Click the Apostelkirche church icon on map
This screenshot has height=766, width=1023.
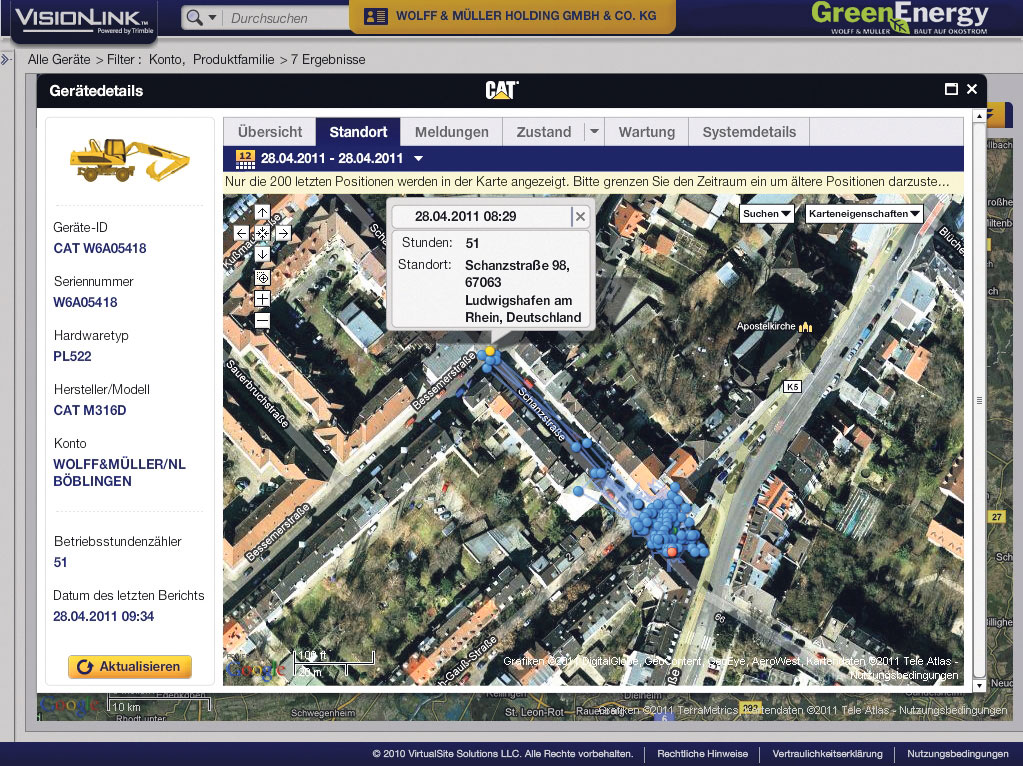click(806, 326)
